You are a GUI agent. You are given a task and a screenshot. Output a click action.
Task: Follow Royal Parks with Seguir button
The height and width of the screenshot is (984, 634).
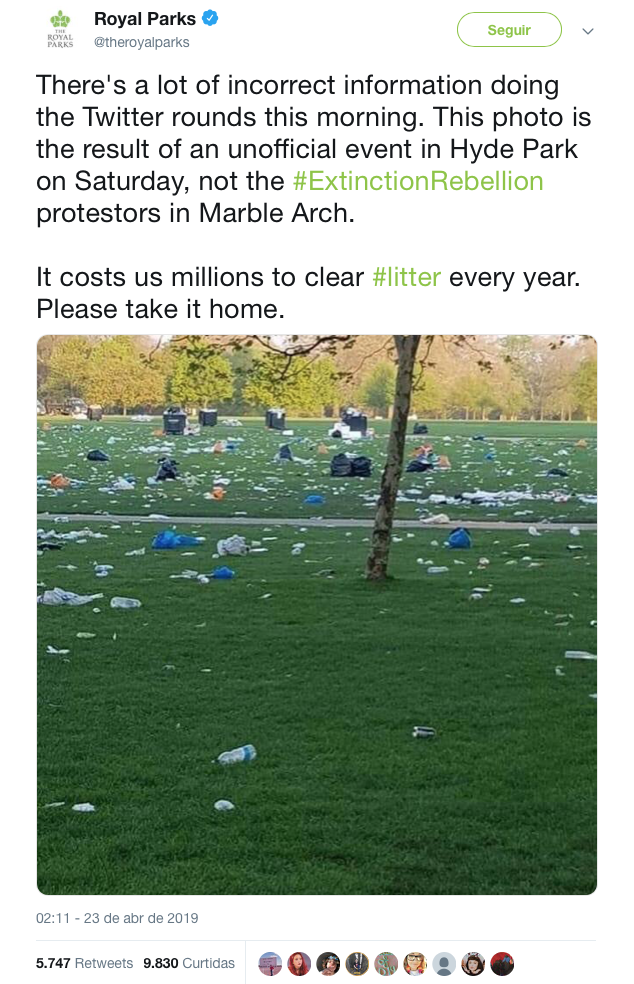[509, 29]
